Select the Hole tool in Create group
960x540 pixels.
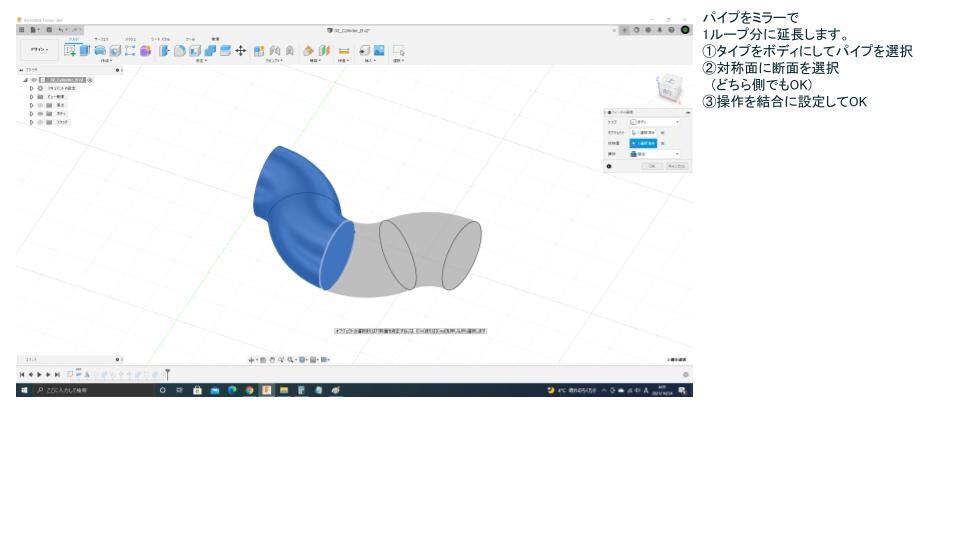[x=115, y=50]
